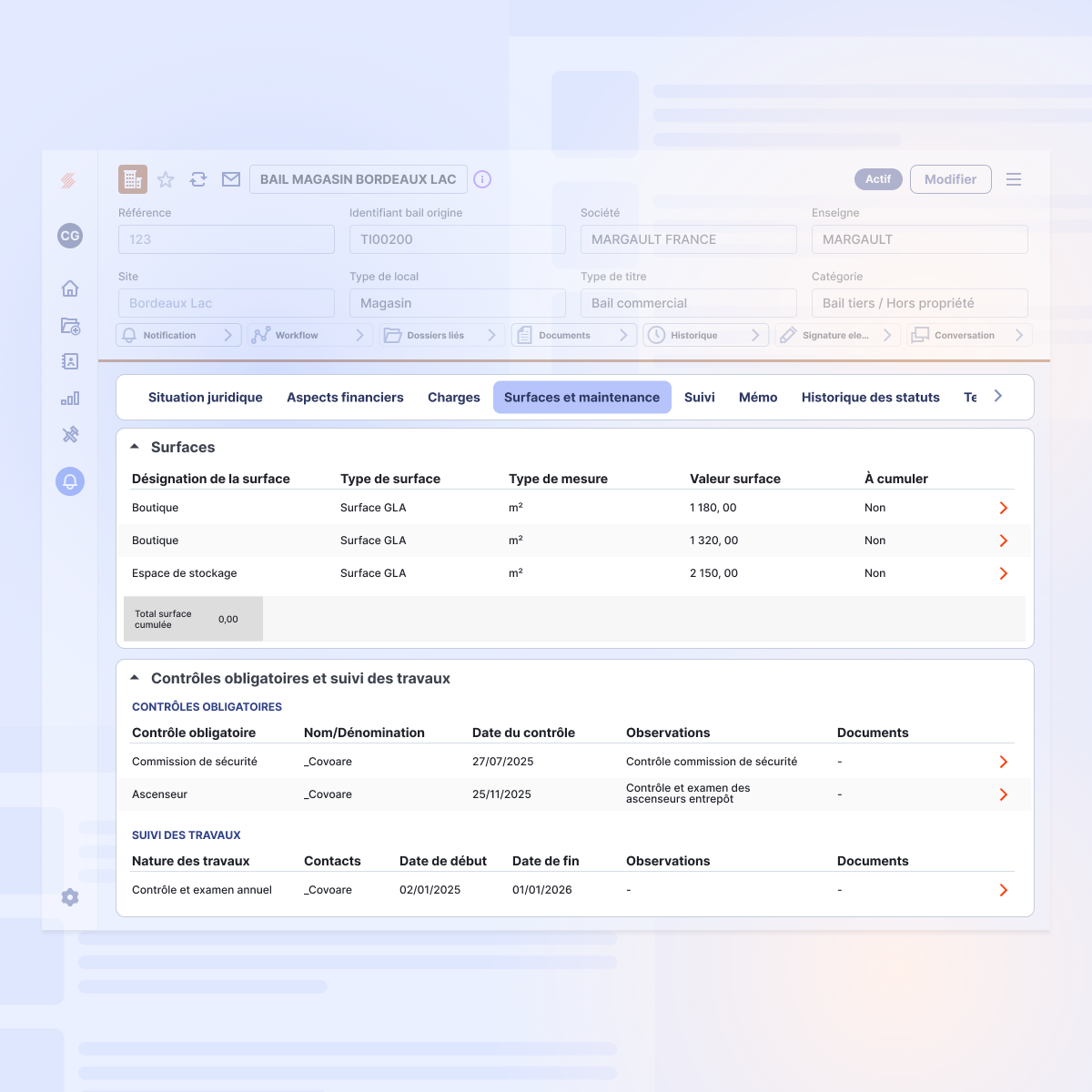Viewport: 1092px width, 1092px height.
Task: Click the Référence field showing 123
Action: [227, 239]
